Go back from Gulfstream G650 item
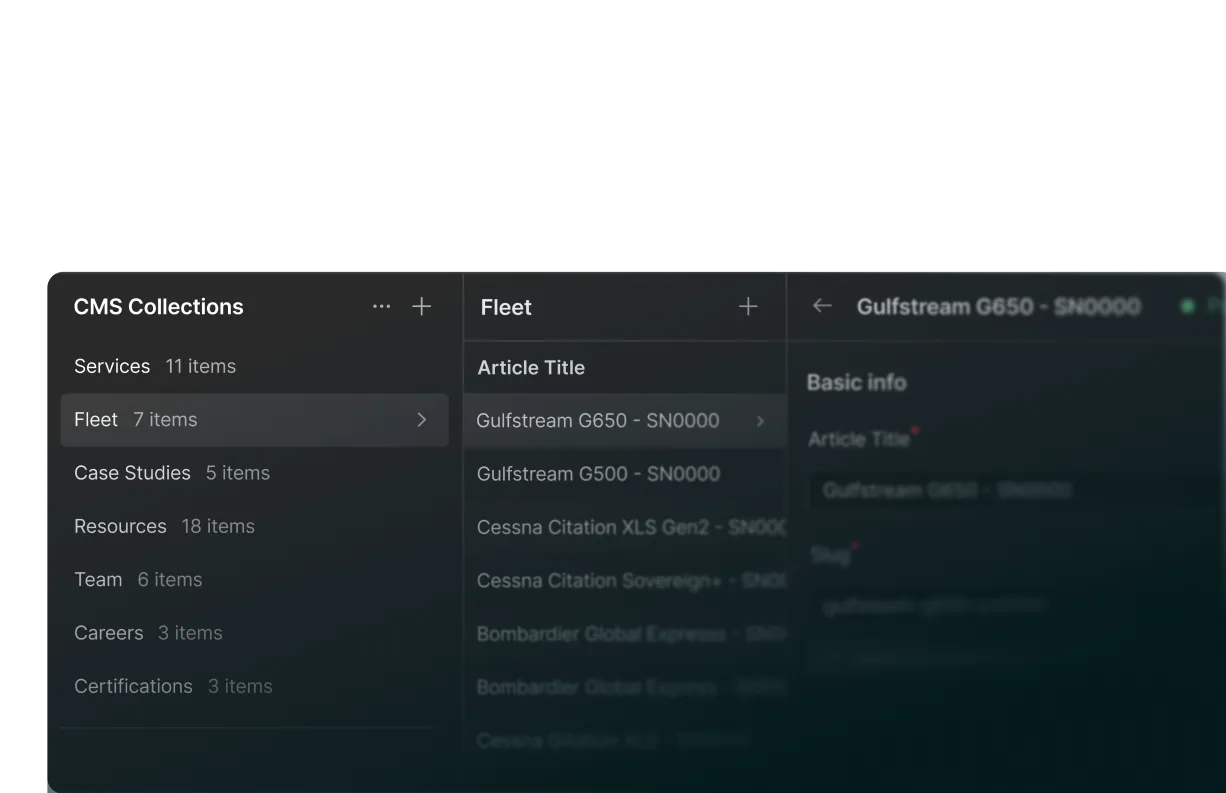The height and width of the screenshot is (793, 1226). click(822, 306)
